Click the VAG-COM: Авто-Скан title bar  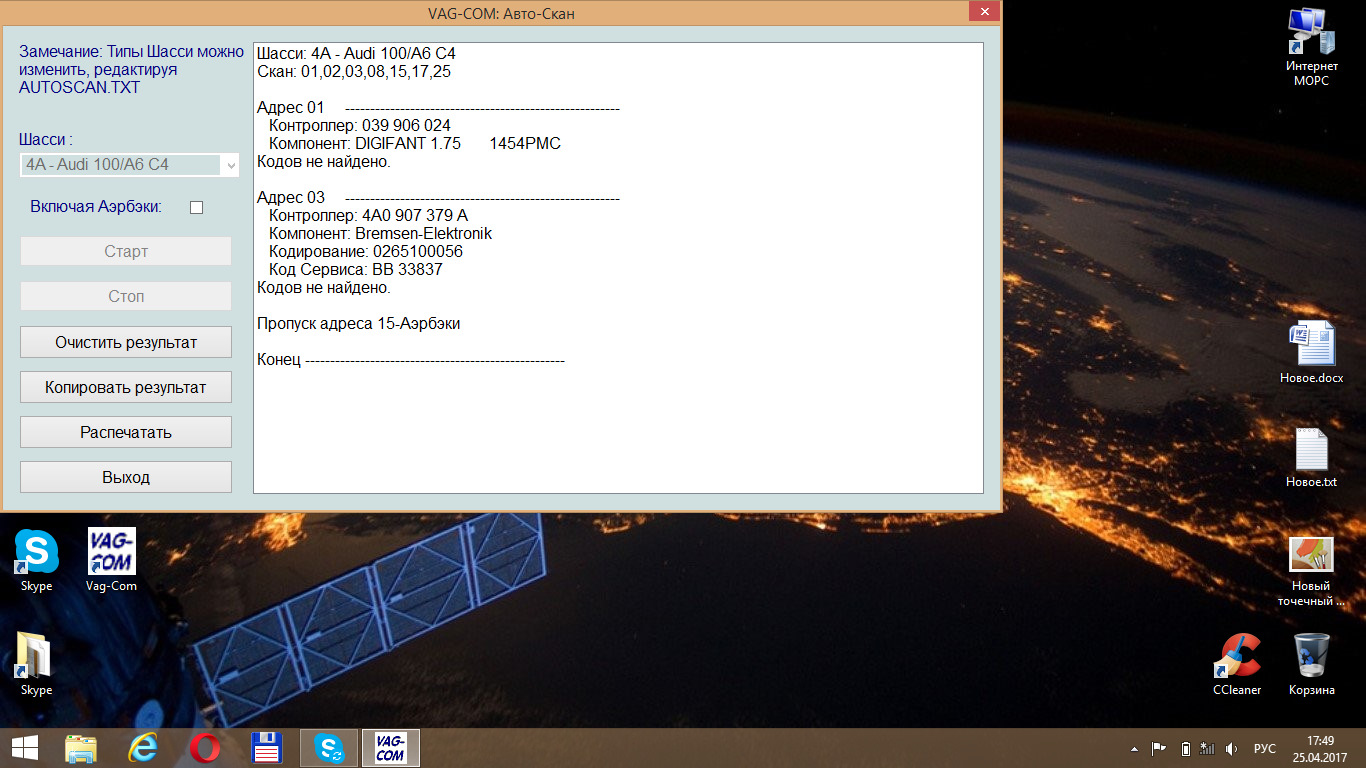501,13
